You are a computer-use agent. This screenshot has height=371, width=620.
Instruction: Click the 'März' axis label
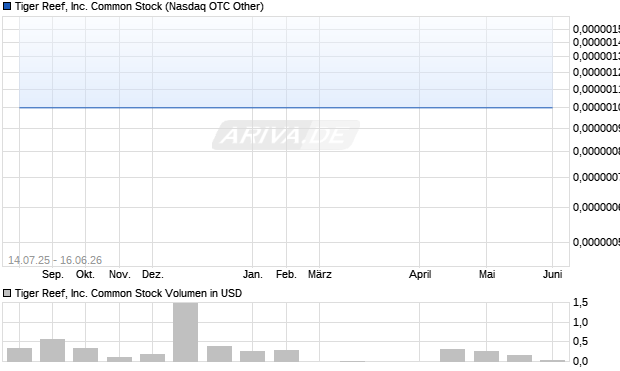pos(319,274)
